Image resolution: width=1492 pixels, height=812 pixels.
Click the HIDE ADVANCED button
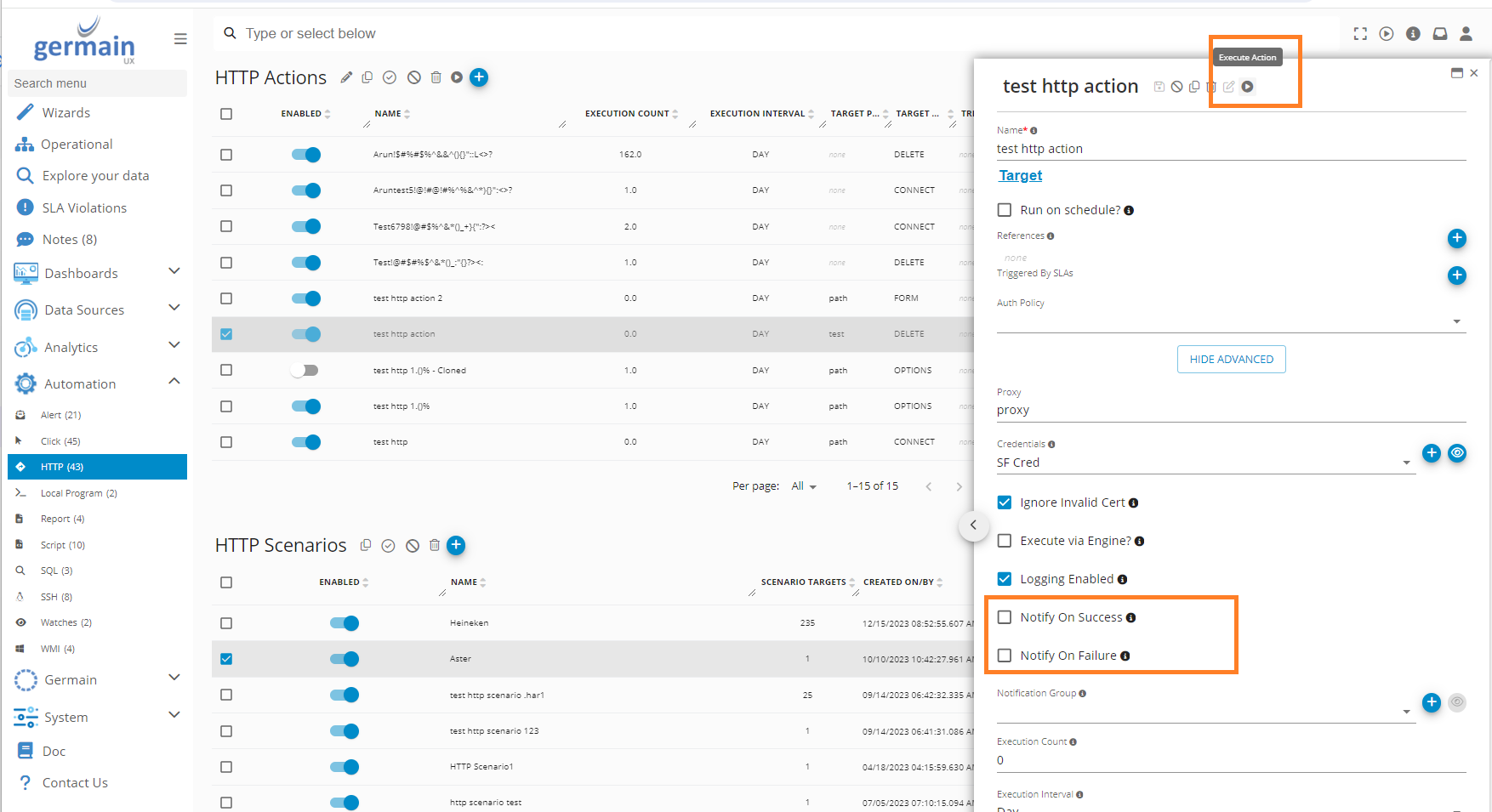tap(1231, 360)
